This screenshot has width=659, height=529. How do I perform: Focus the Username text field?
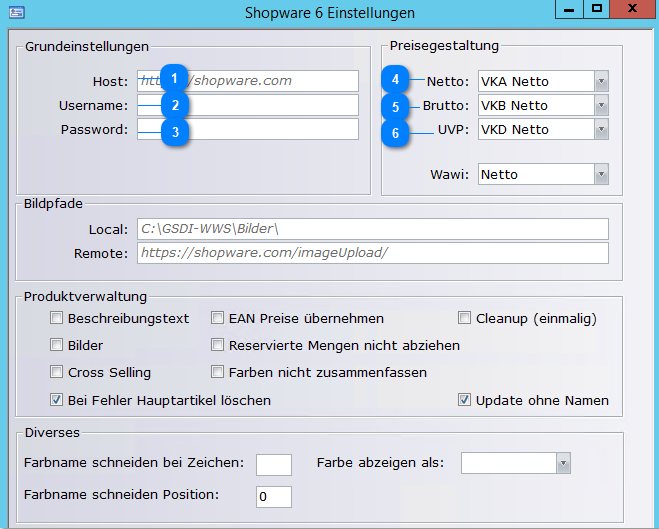(248, 105)
